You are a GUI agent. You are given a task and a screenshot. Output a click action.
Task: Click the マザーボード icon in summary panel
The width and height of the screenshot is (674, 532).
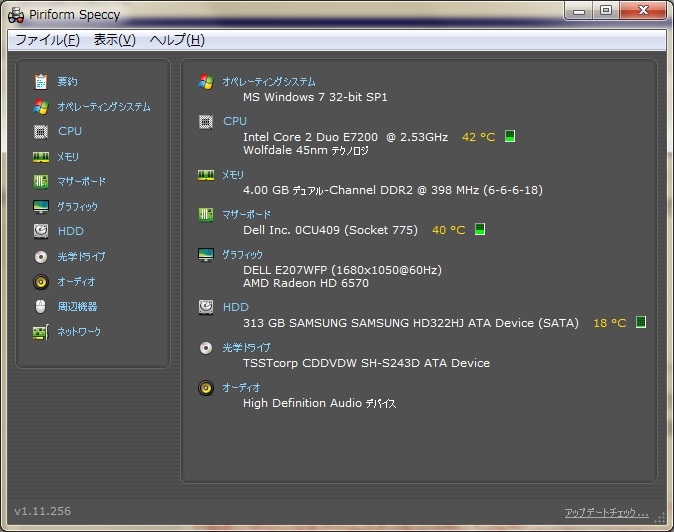[206, 214]
